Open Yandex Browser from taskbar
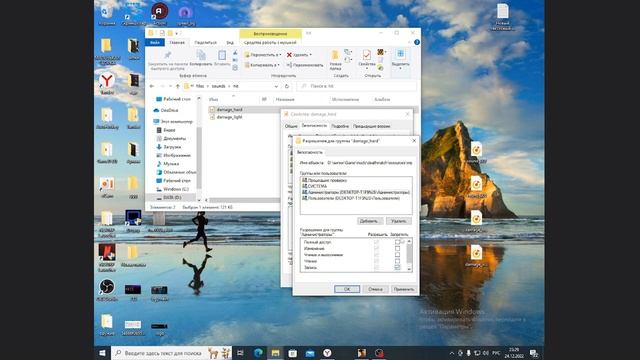Viewport: 640px width, 360px height. coord(327,353)
